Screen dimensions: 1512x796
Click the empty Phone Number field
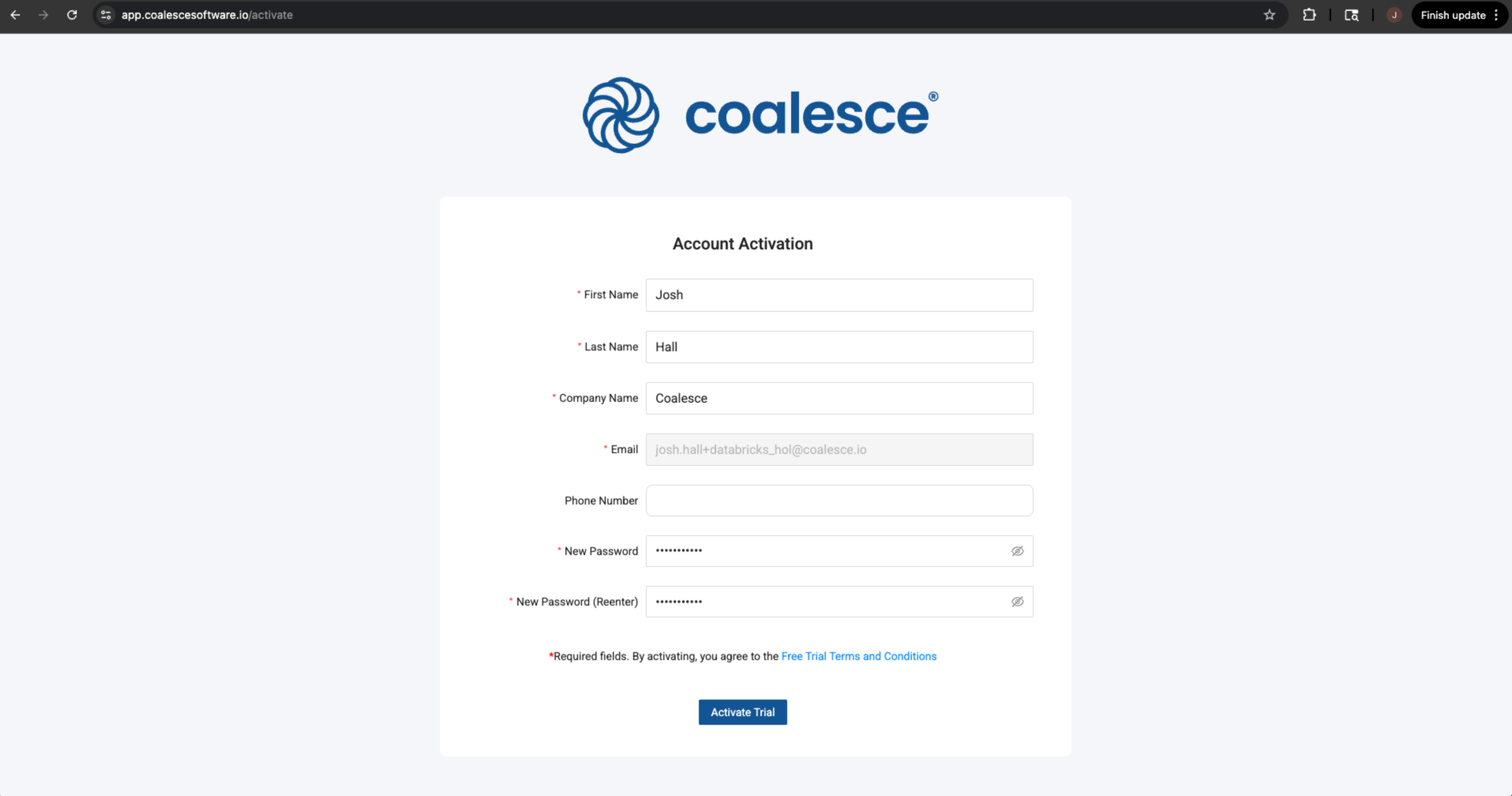click(x=839, y=501)
